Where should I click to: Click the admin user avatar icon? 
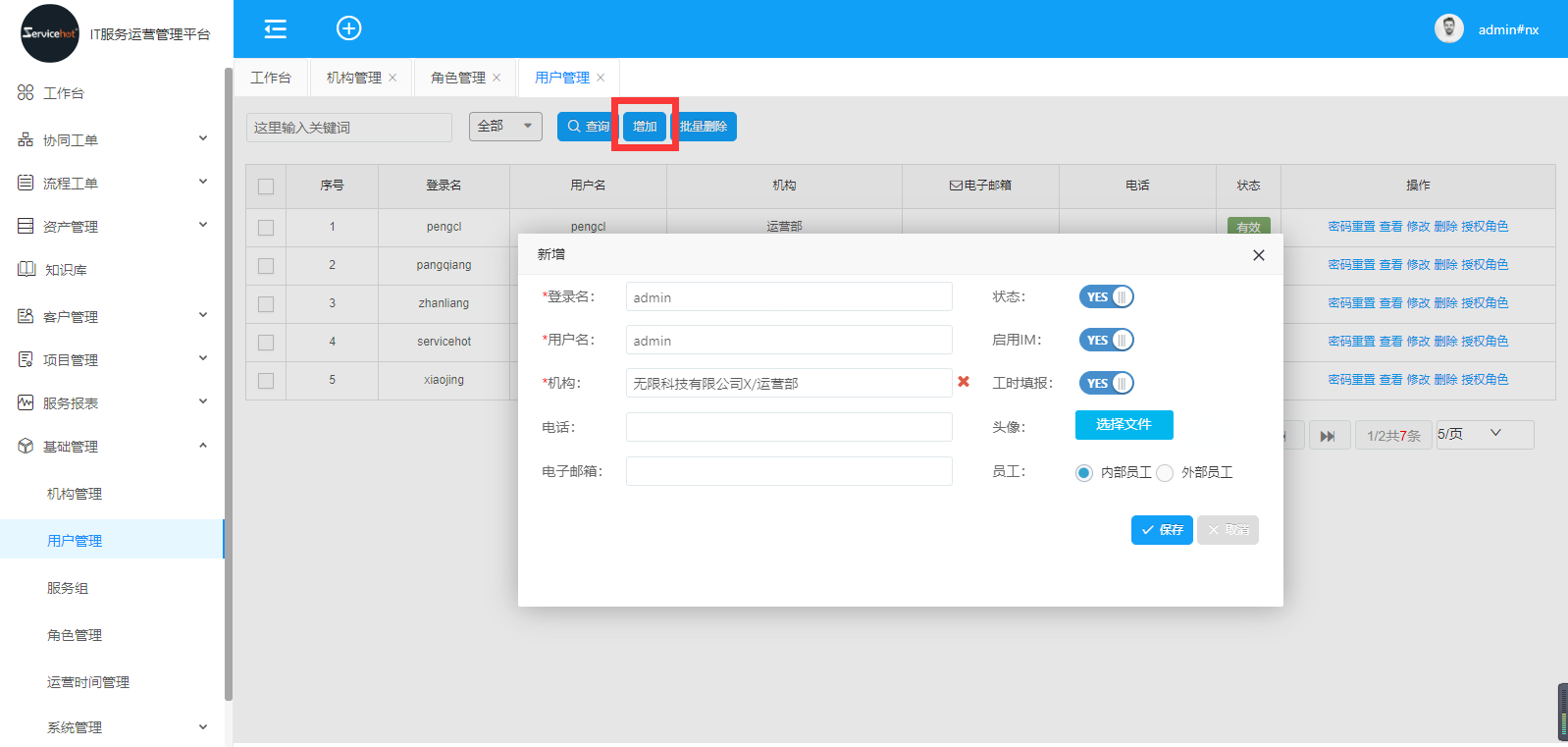coord(1448,29)
